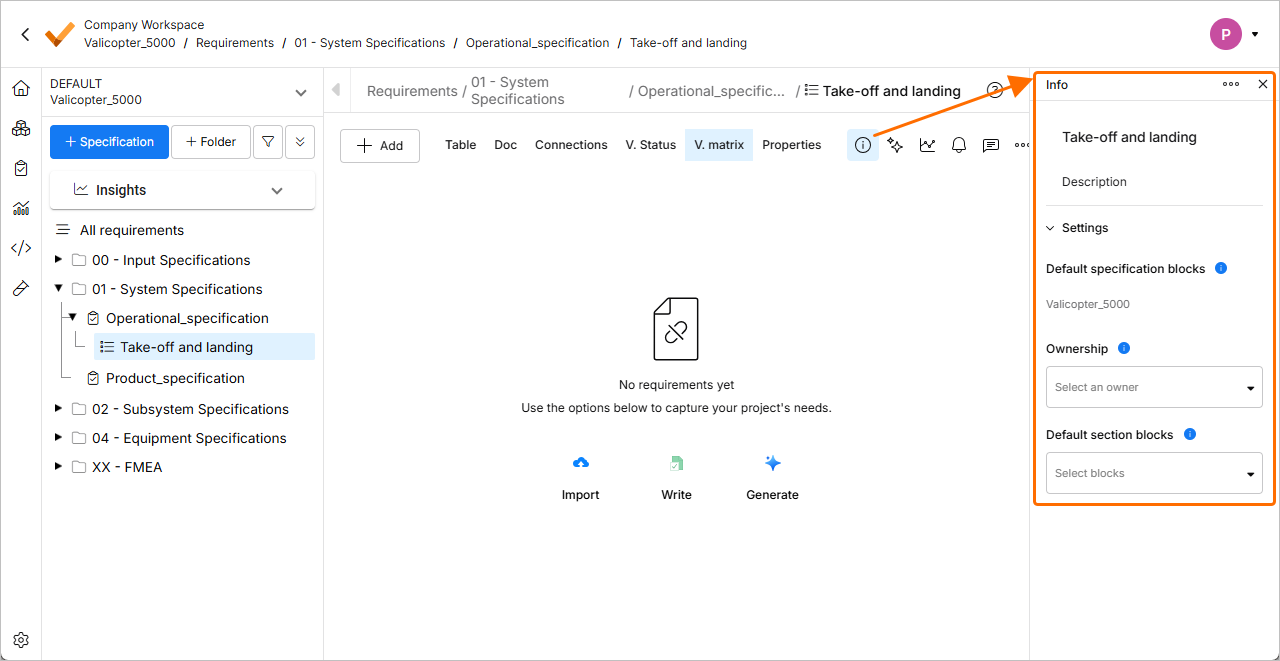Viewport: 1280px width, 661px height.
Task: Click the collapse-all double chevron button
Action: pos(300,142)
